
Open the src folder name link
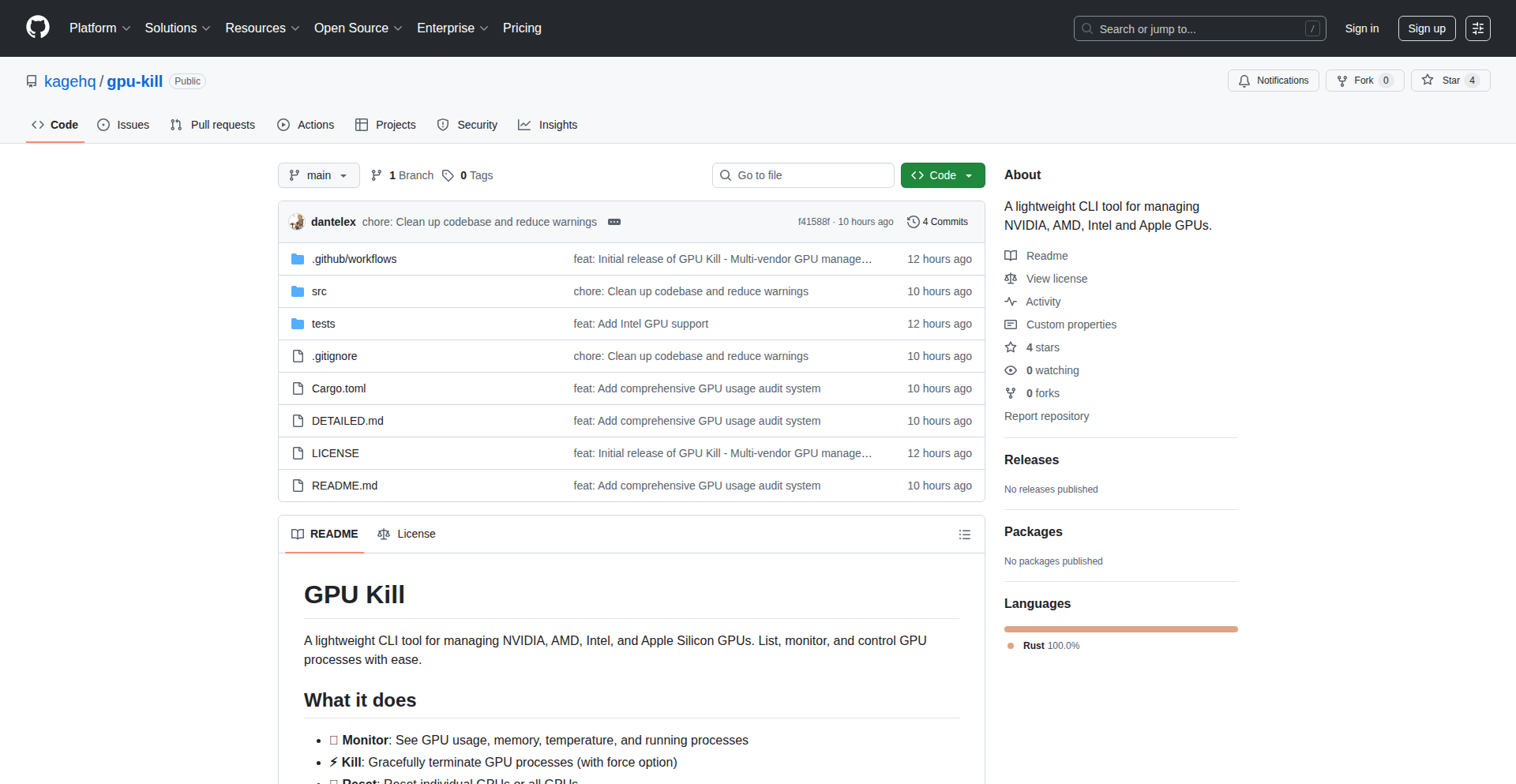pos(319,291)
